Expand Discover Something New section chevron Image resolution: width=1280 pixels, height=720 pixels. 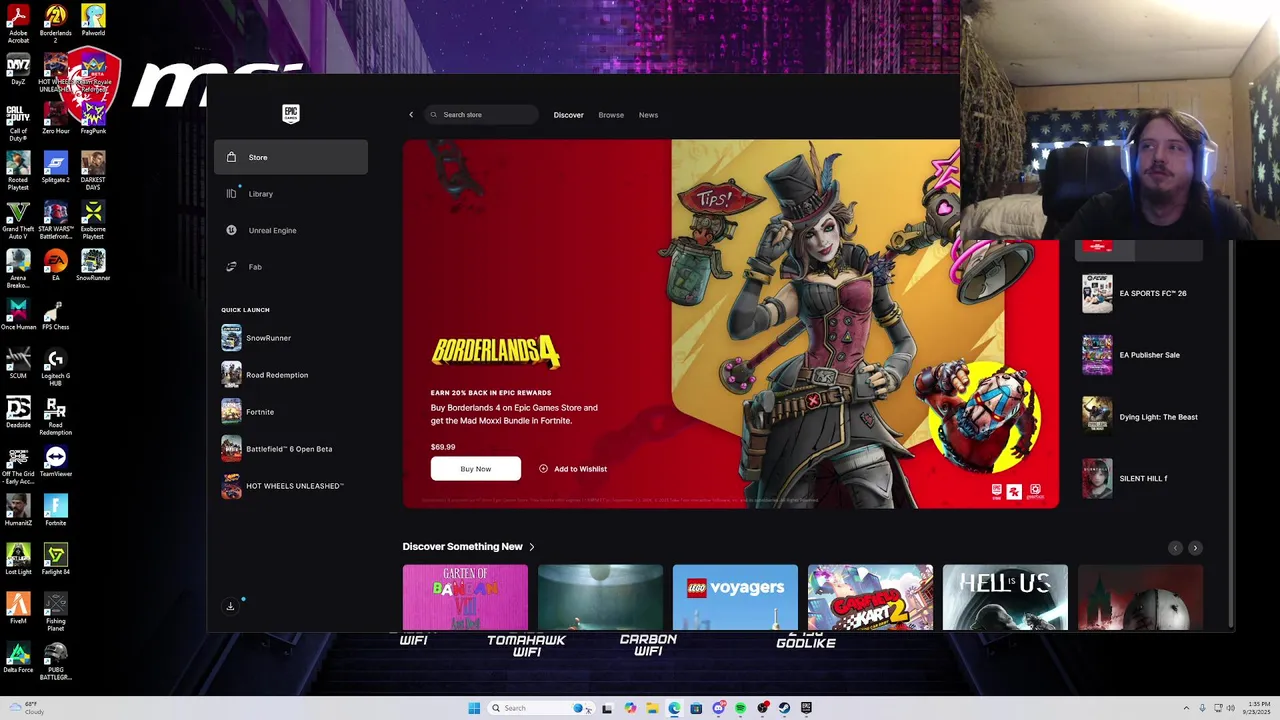coord(532,547)
